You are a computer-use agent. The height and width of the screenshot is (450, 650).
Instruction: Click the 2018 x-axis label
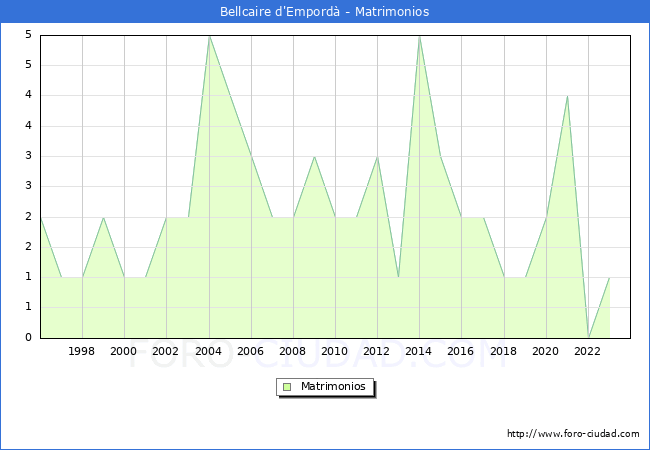pos(504,352)
